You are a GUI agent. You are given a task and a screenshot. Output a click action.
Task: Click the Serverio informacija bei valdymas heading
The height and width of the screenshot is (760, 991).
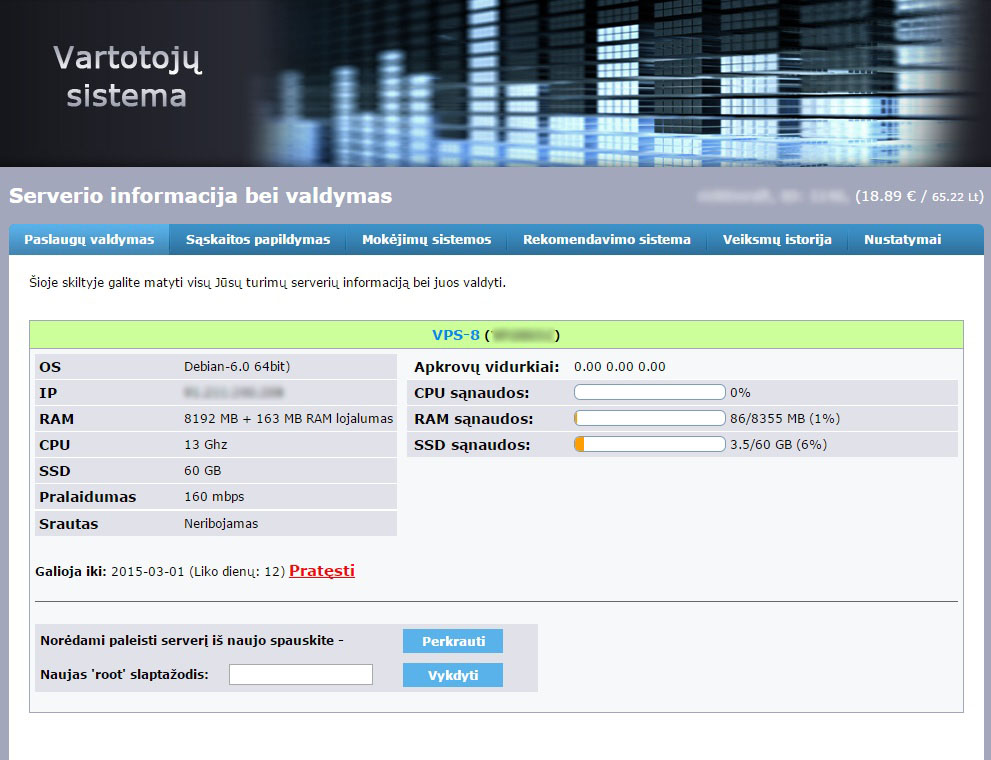point(200,196)
